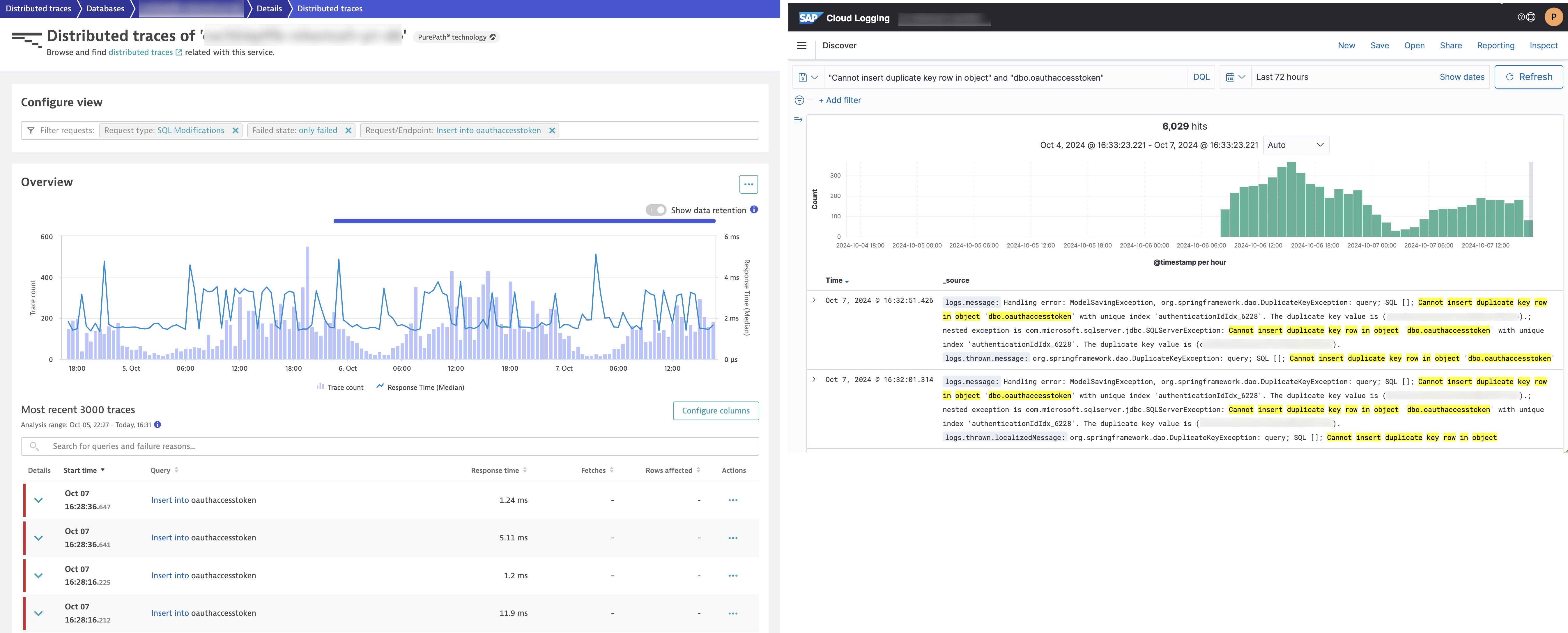Expand the log row at 16:32:51.426

coord(814,300)
